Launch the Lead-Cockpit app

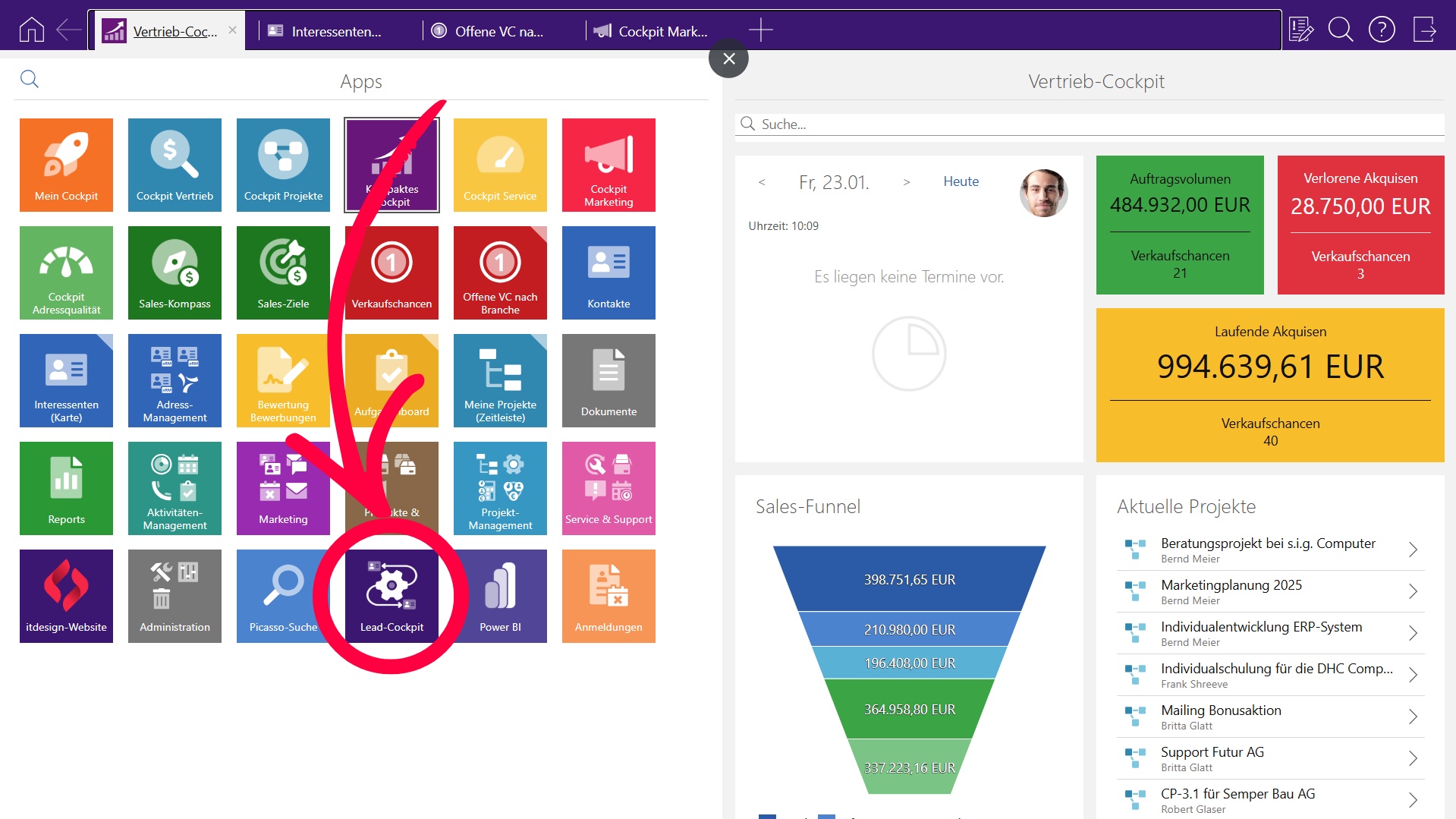(392, 596)
